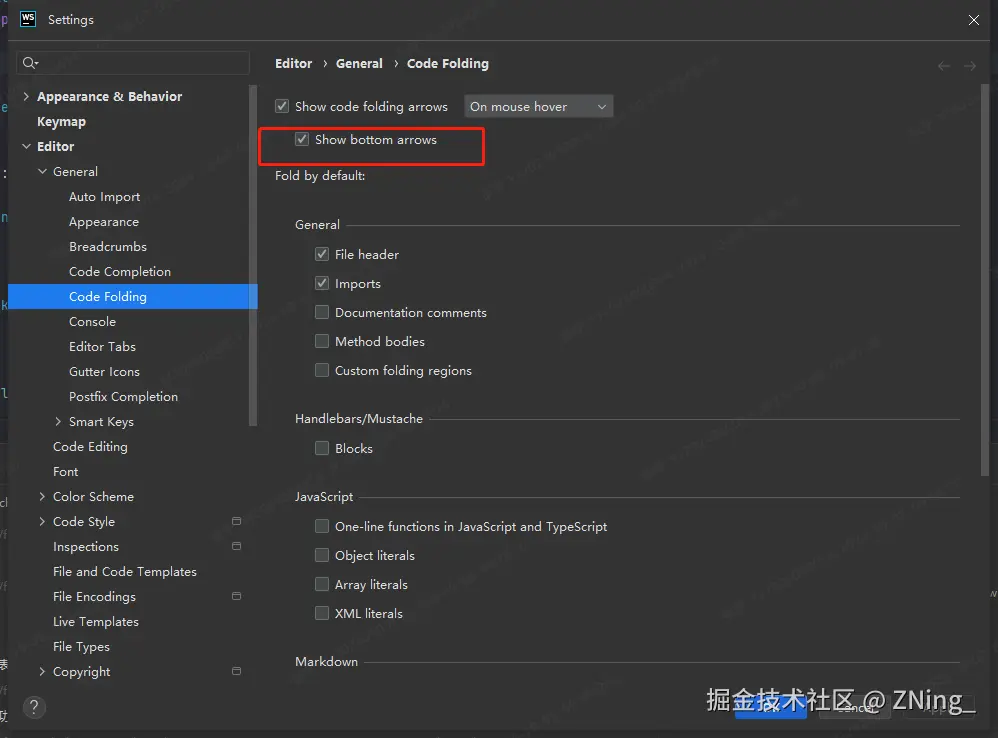The width and height of the screenshot is (998, 738).
Task: Select Live Templates settings
Action: [x=95, y=622]
